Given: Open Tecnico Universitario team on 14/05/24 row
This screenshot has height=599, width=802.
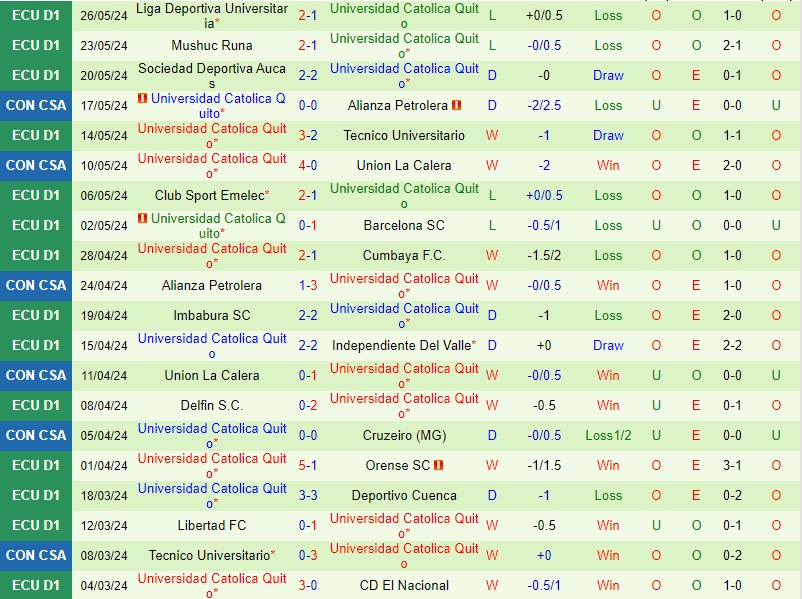Looking at the screenshot, I should coord(404,136).
